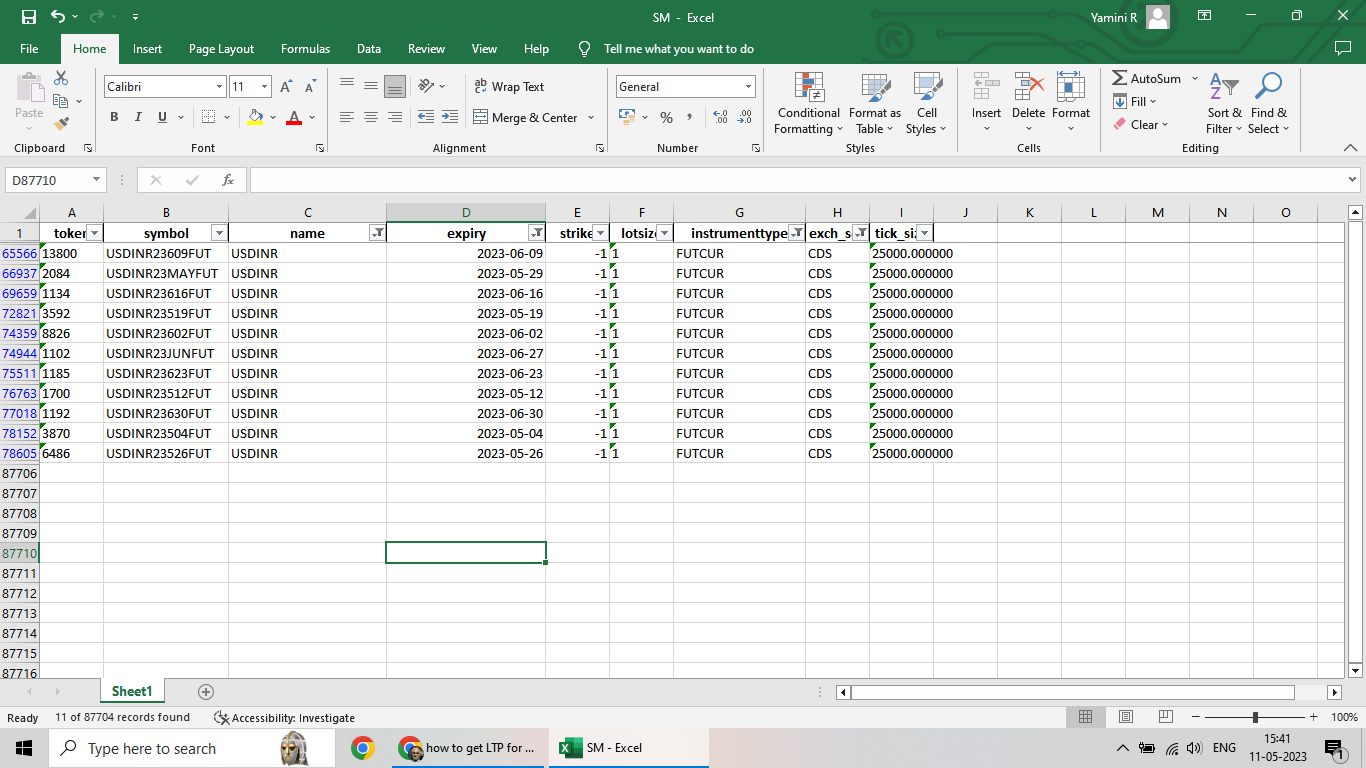Click the AutoSum button

coord(1147,78)
